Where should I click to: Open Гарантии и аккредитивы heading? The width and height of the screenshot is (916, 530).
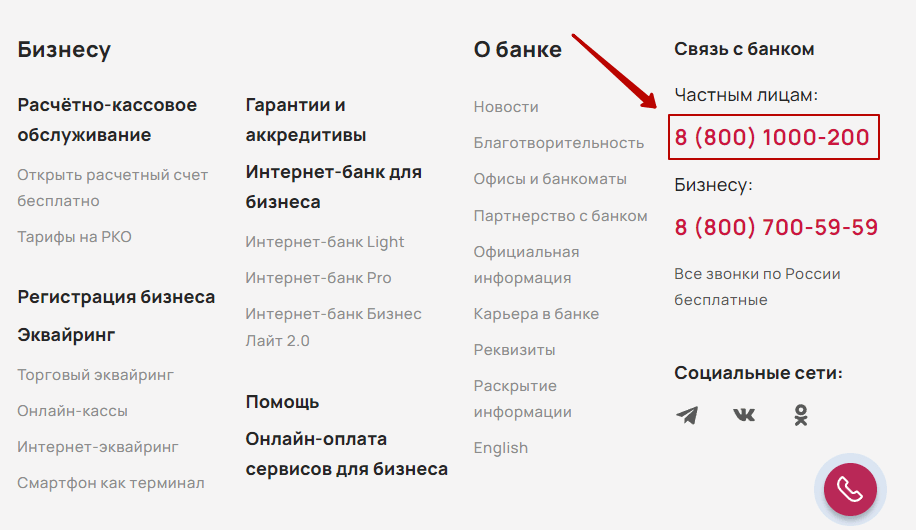coord(306,120)
